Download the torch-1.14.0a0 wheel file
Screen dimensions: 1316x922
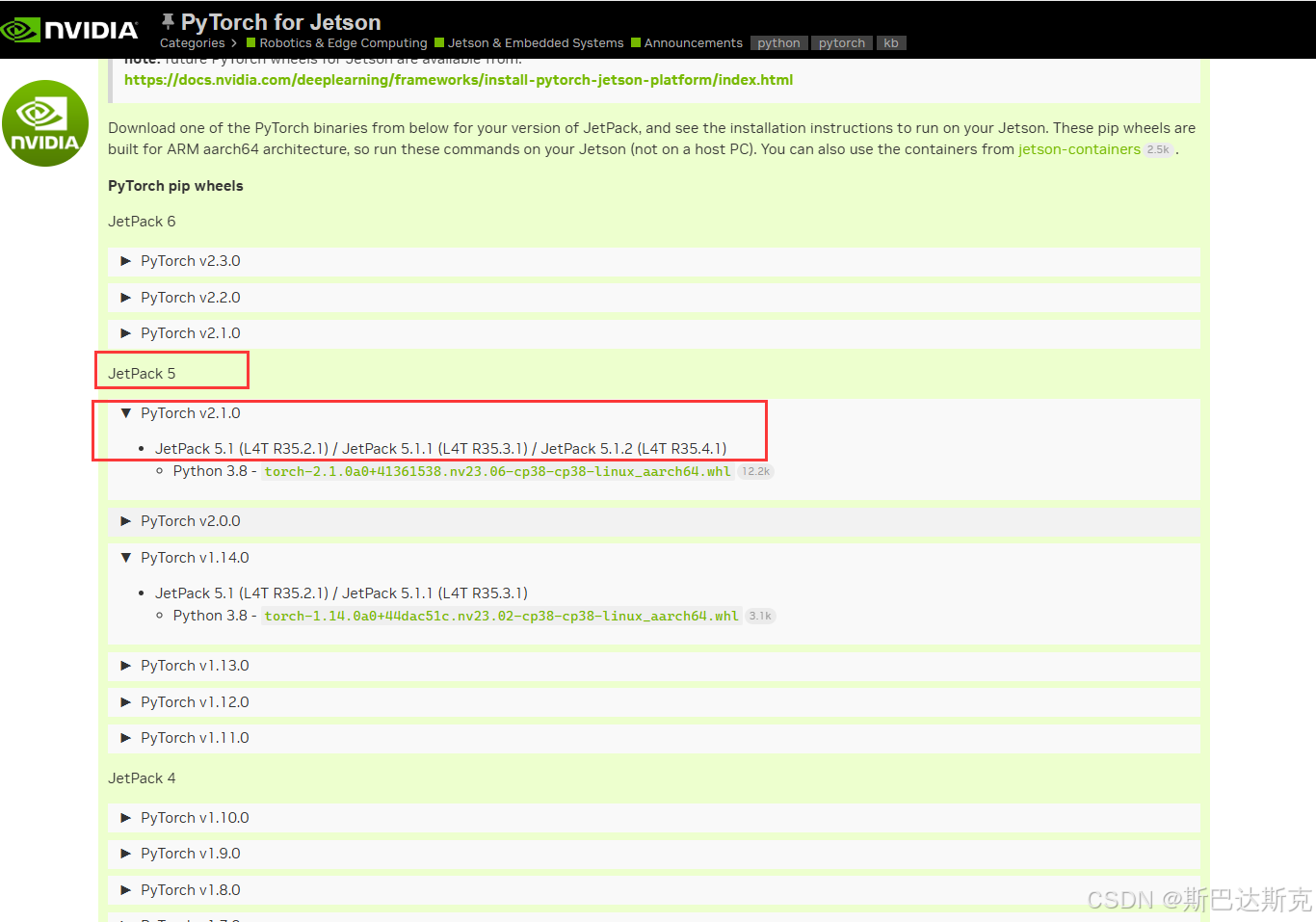click(x=503, y=615)
